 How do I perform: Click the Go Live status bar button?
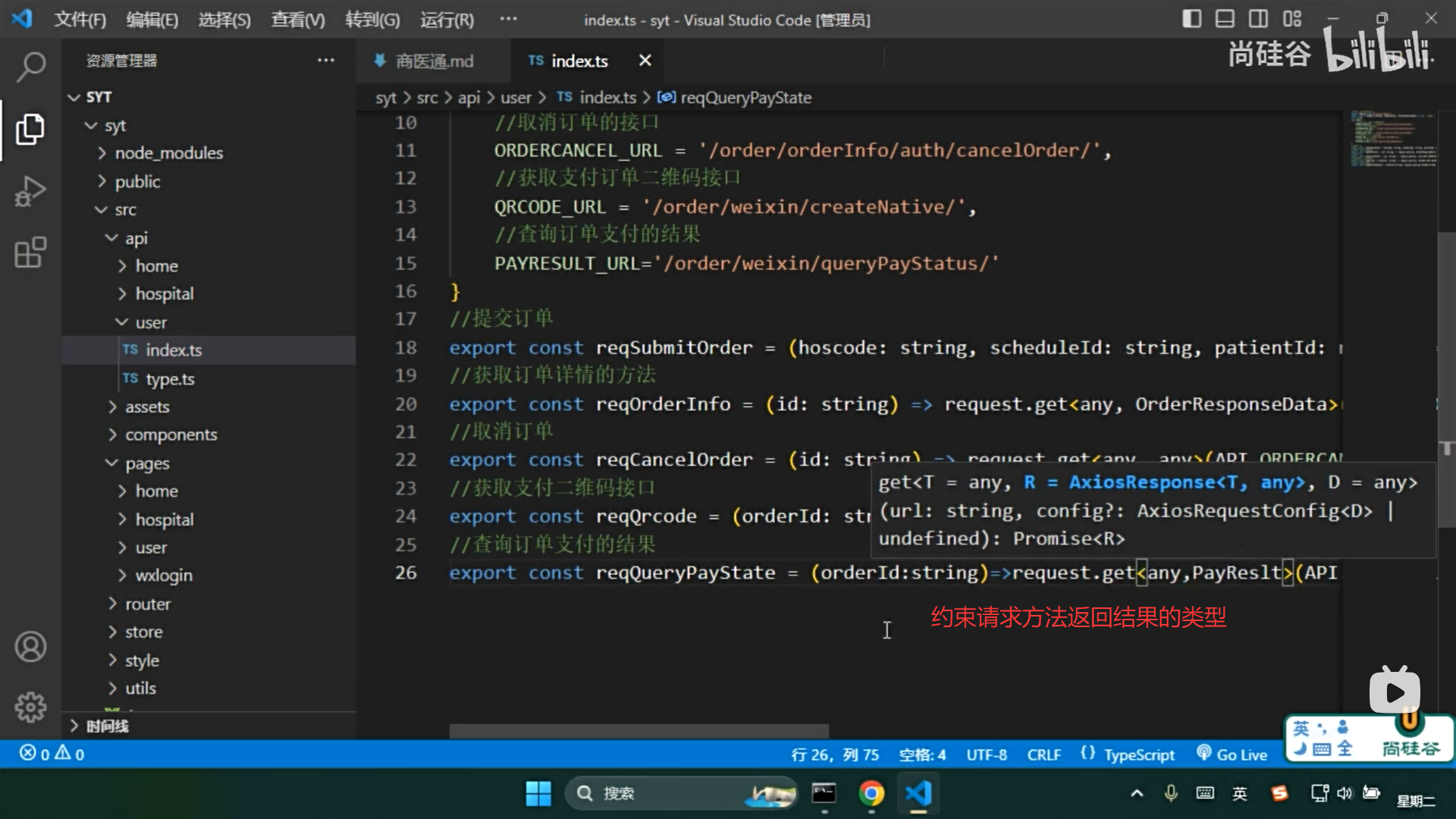tap(1232, 755)
